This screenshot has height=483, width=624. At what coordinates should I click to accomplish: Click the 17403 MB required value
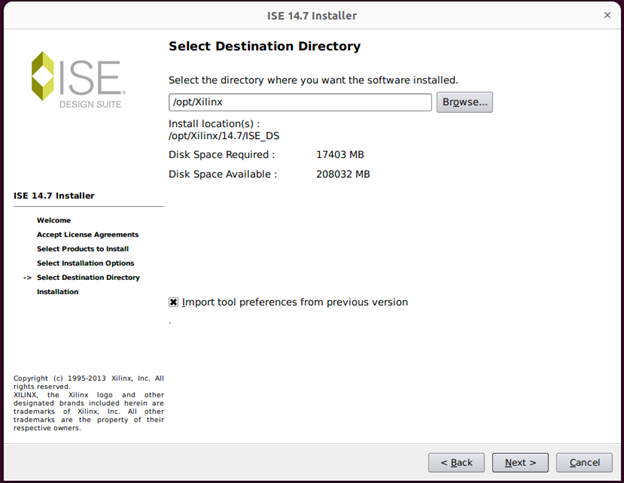[x=340, y=155]
